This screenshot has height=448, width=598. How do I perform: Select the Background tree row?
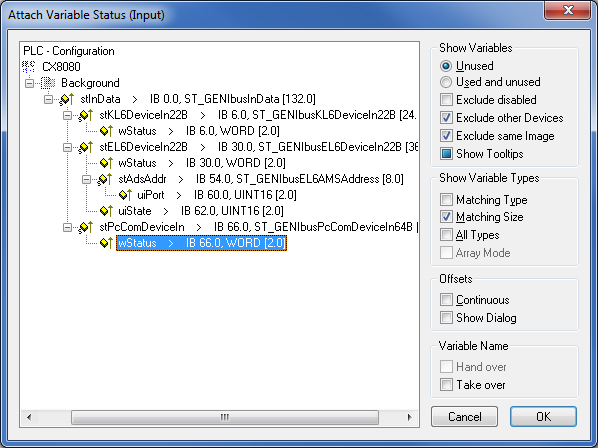coord(90,83)
